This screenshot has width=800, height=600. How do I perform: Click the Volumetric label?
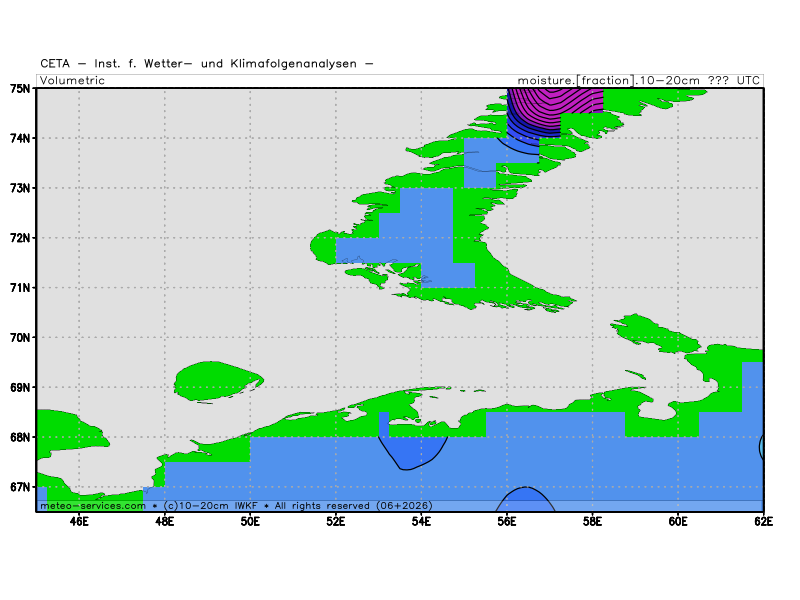click(x=73, y=80)
